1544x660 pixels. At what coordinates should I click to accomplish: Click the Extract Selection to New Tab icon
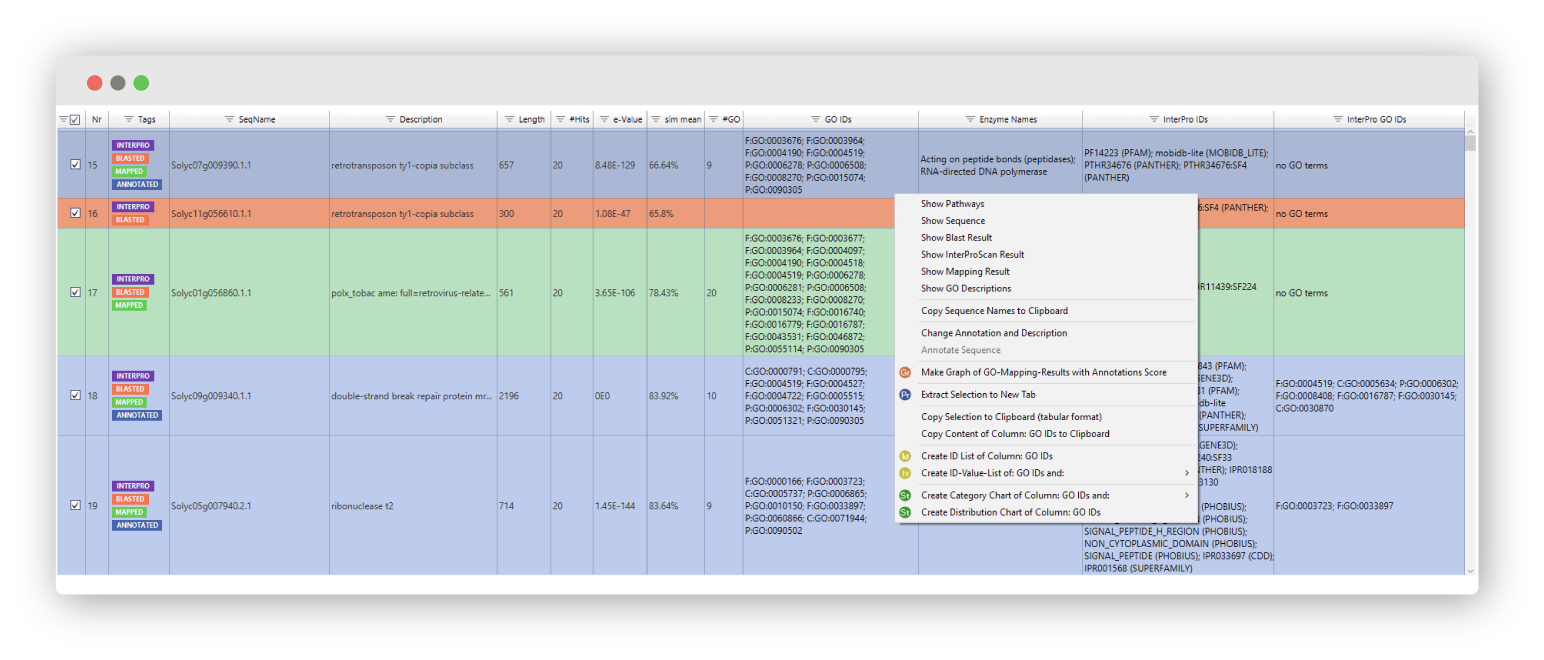point(905,394)
